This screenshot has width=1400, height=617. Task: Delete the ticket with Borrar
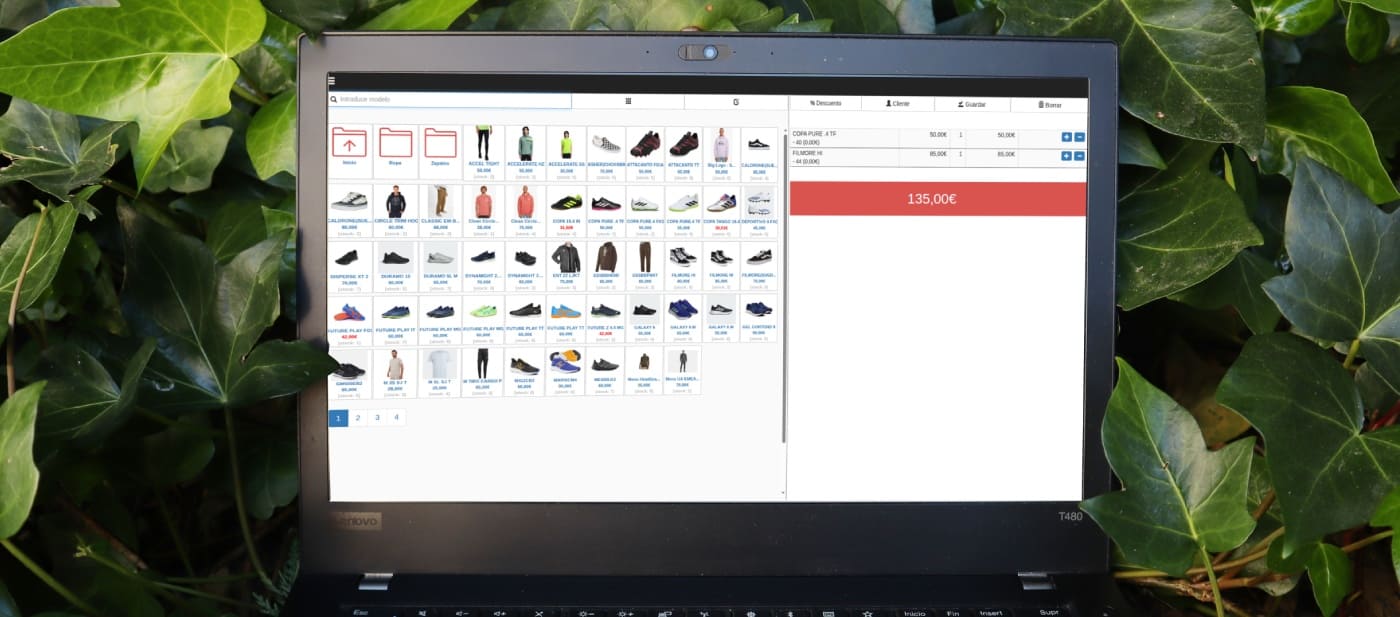1048,104
